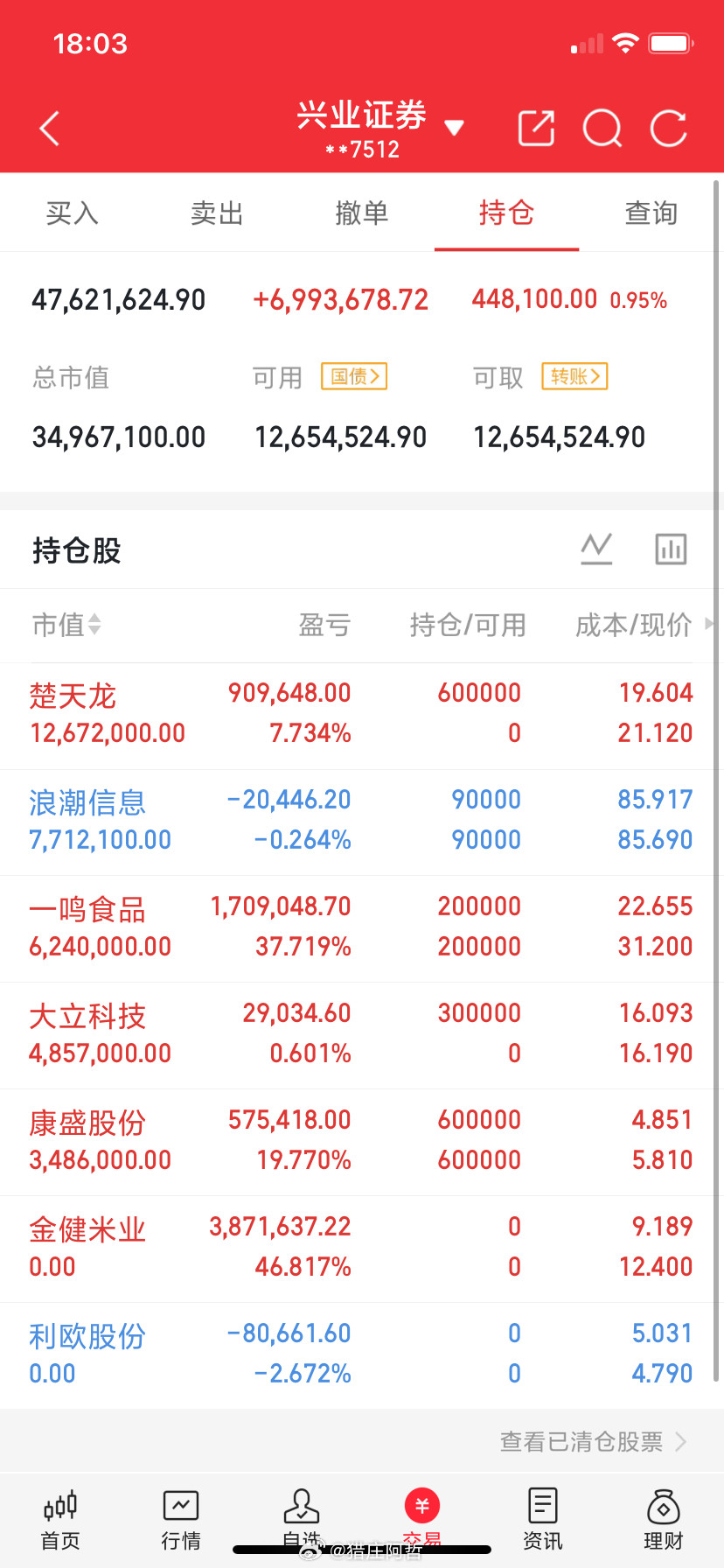
Task: Go to 理财 in the bottom bar
Action: [x=664, y=1520]
